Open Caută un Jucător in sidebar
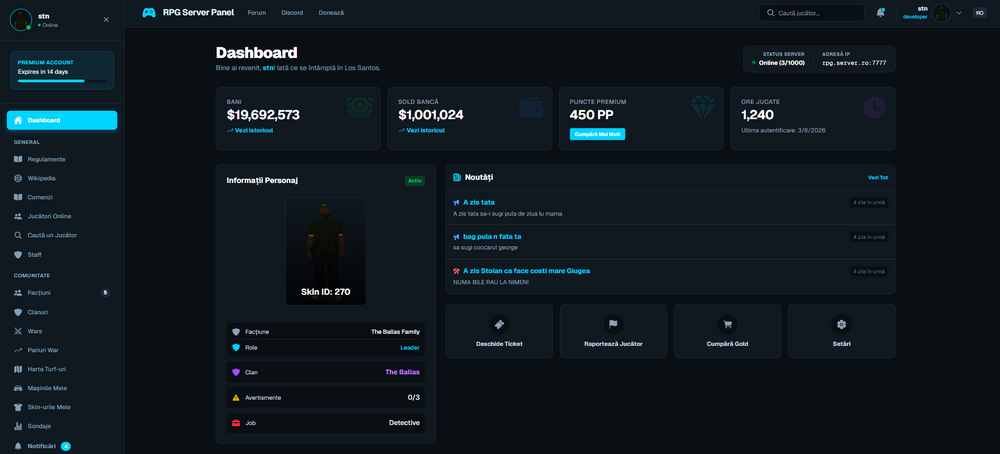The height and width of the screenshot is (454, 1000). (x=62, y=235)
